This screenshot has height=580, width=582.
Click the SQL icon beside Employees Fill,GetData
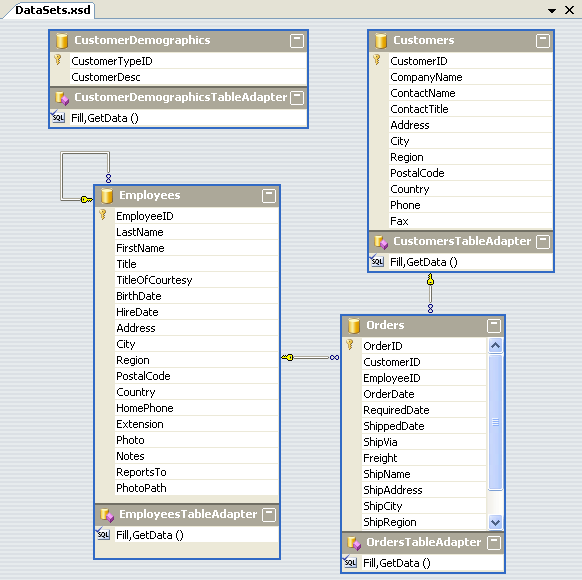coord(103,534)
